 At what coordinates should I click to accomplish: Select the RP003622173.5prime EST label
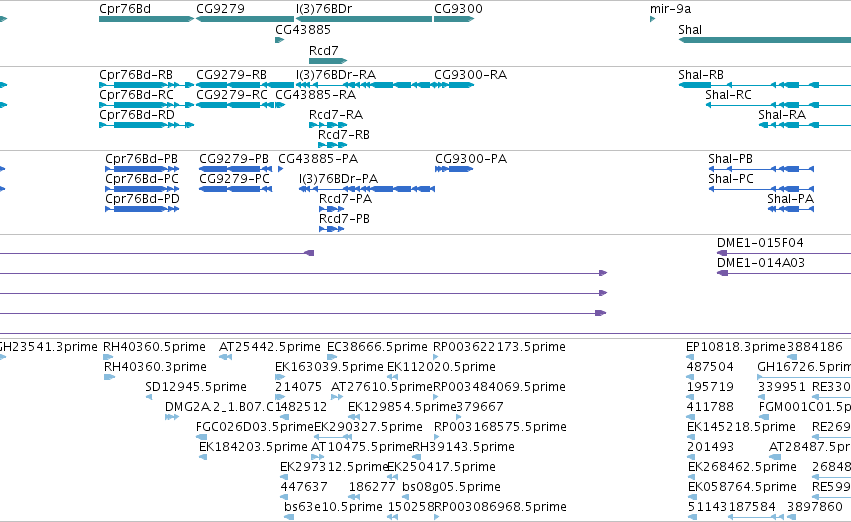click(499, 347)
